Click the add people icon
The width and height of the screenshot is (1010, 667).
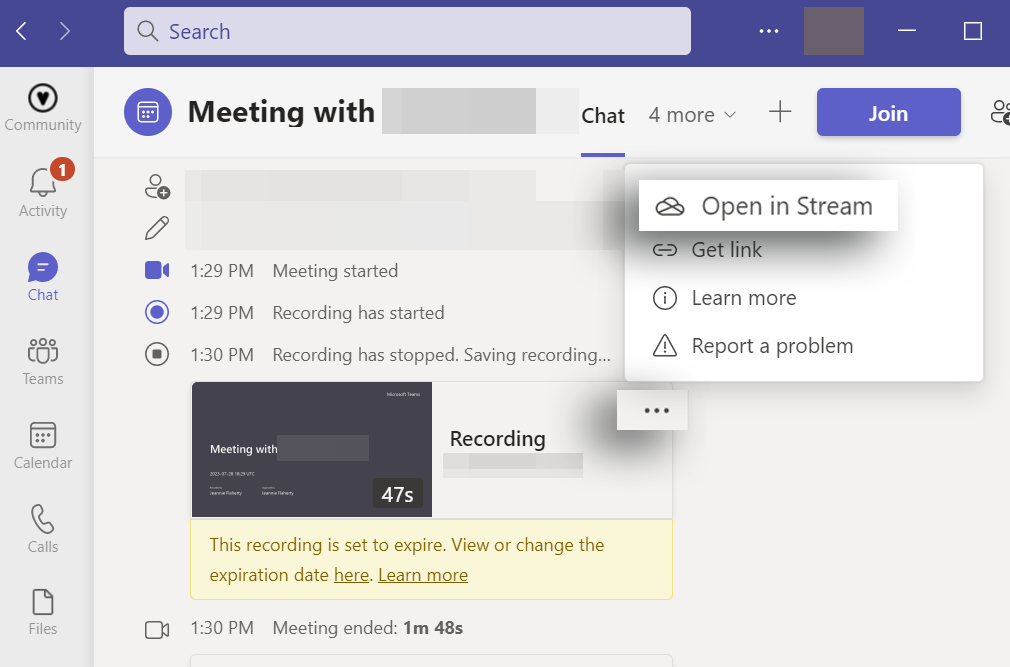click(x=157, y=187)
